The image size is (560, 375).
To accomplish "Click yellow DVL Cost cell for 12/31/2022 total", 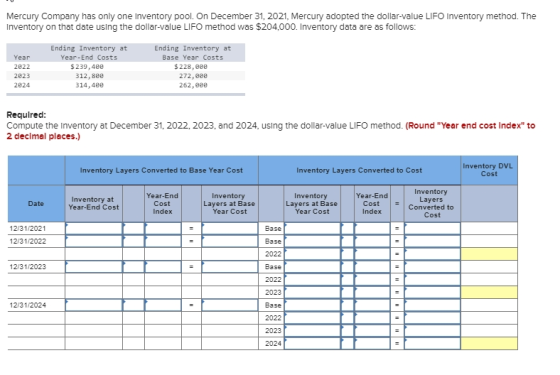I will 489,254.
